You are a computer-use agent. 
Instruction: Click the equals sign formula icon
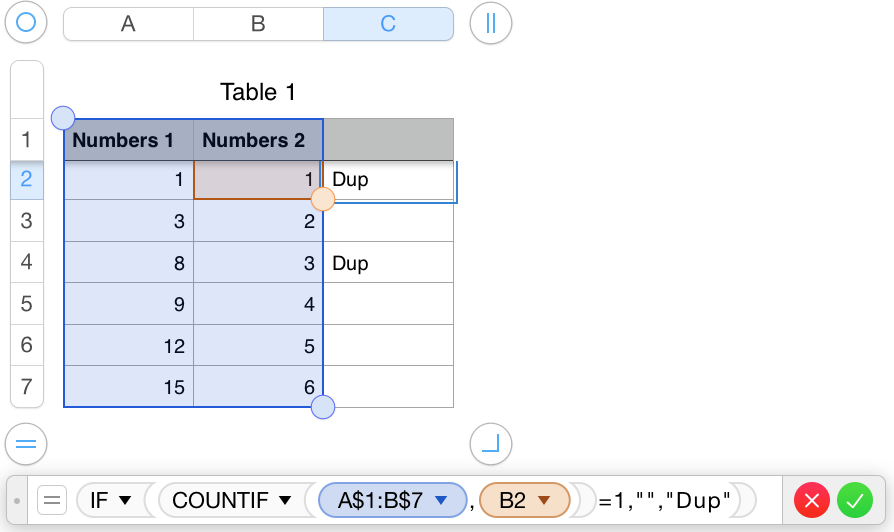52,499
